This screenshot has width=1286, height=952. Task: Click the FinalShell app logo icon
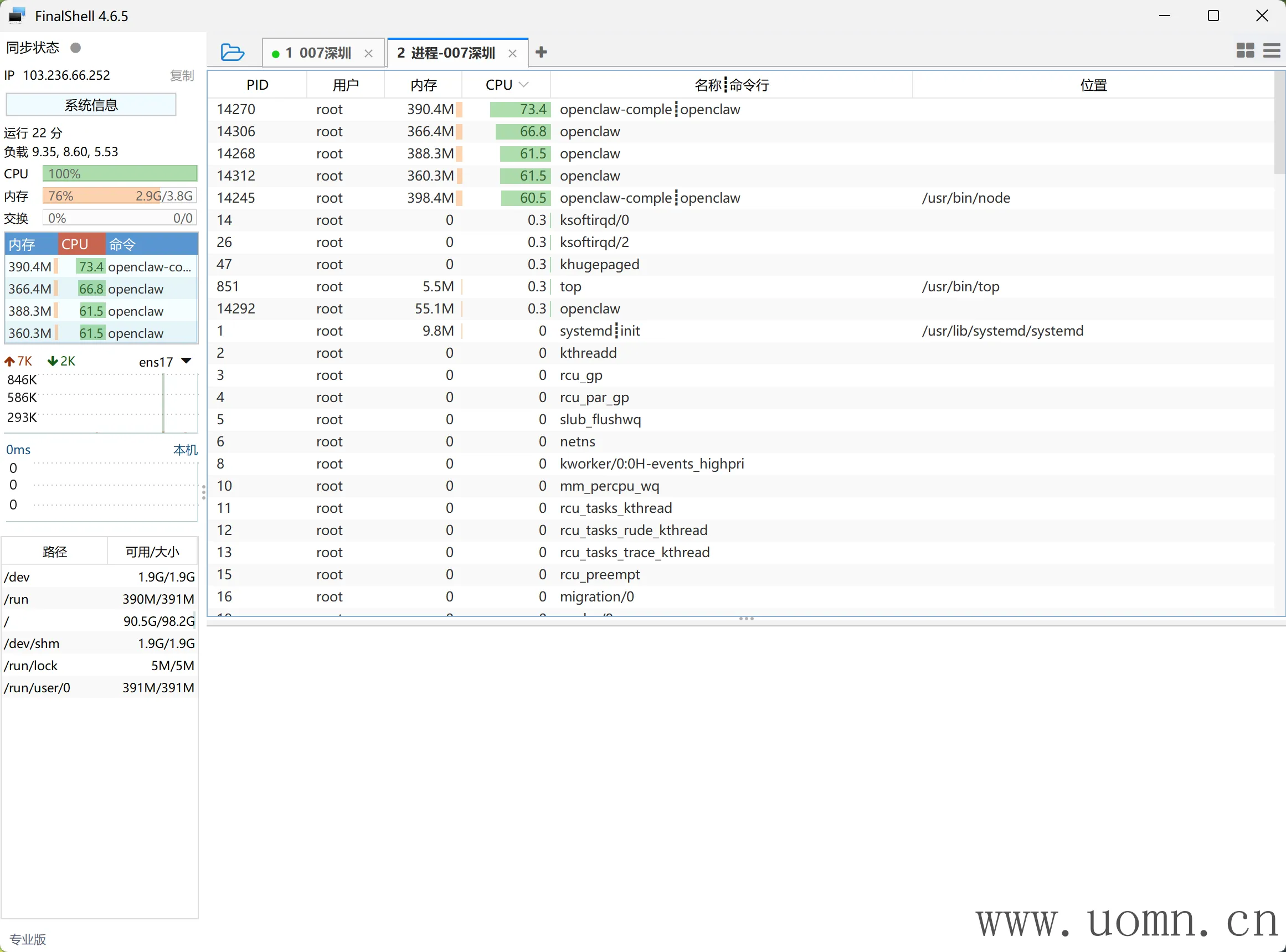click(17, 16)
